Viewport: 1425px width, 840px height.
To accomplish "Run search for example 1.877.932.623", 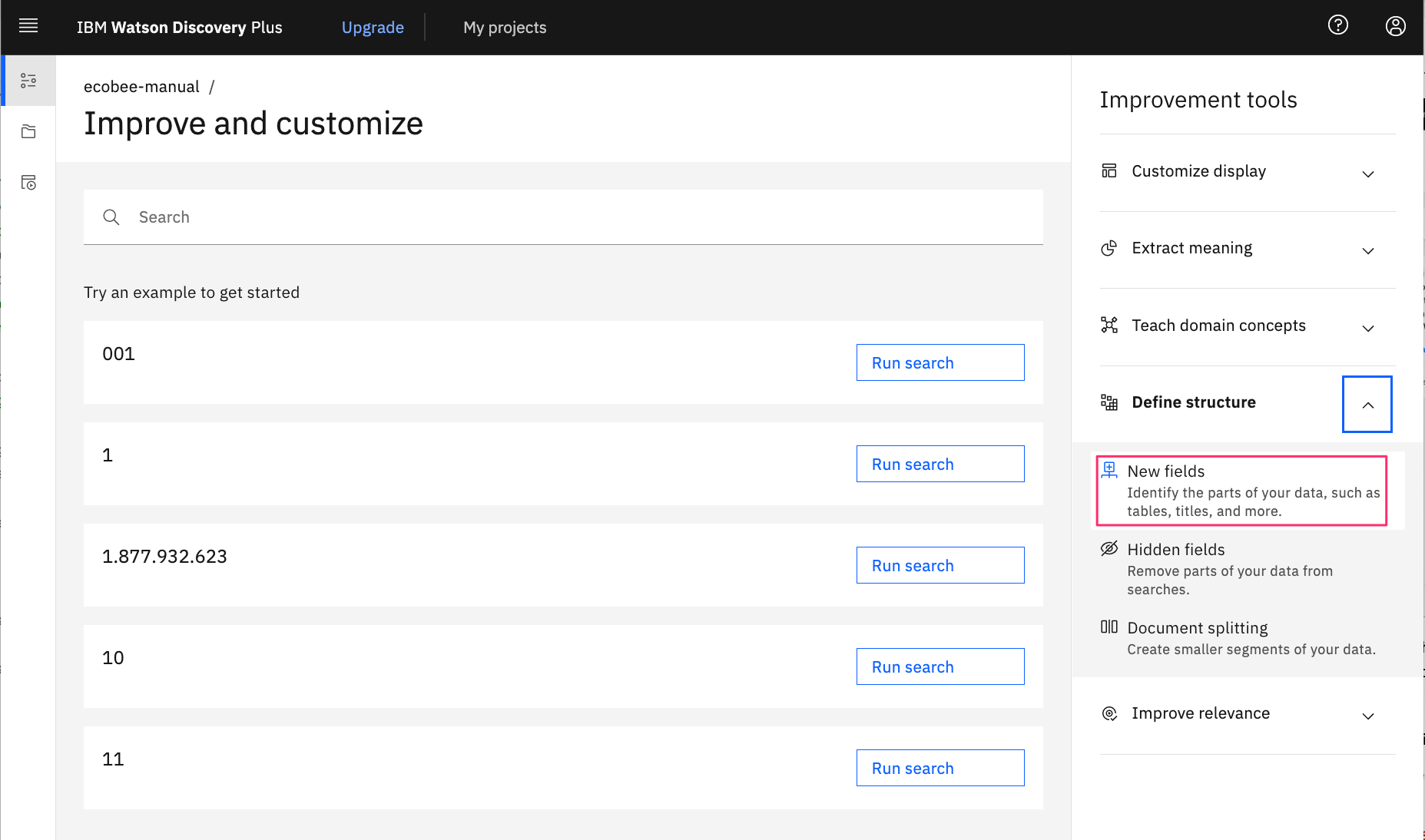I will click(940, 565).
